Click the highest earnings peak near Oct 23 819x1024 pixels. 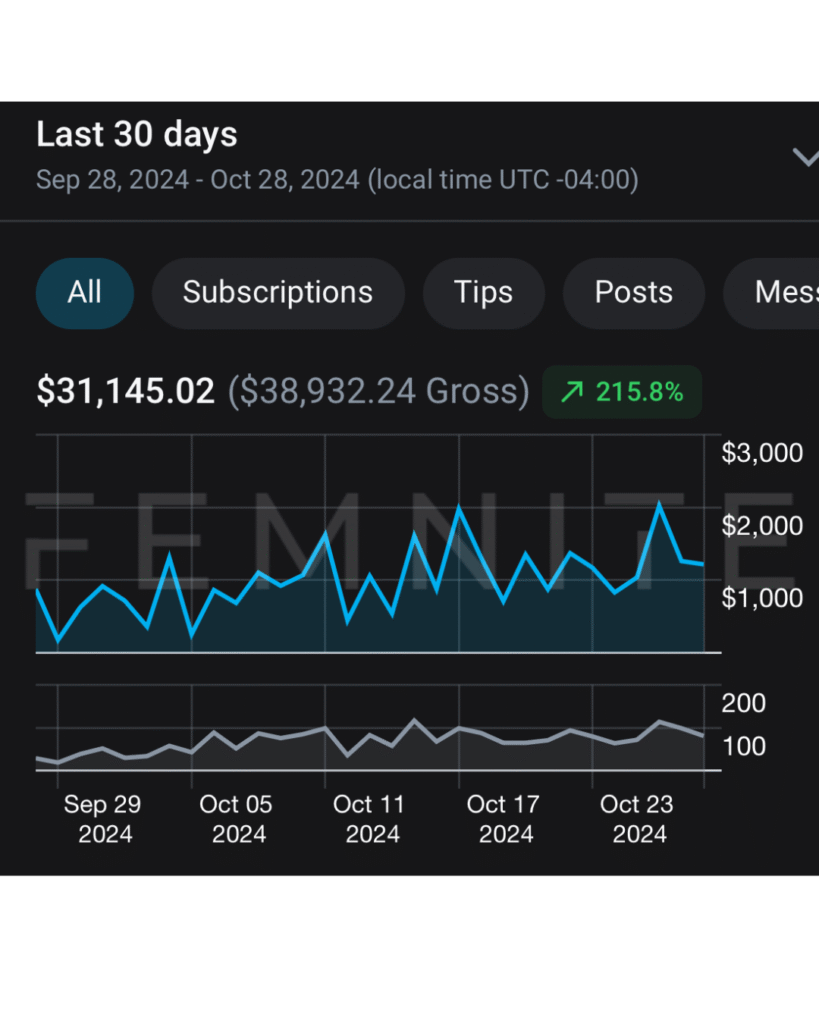click(660, 504)
